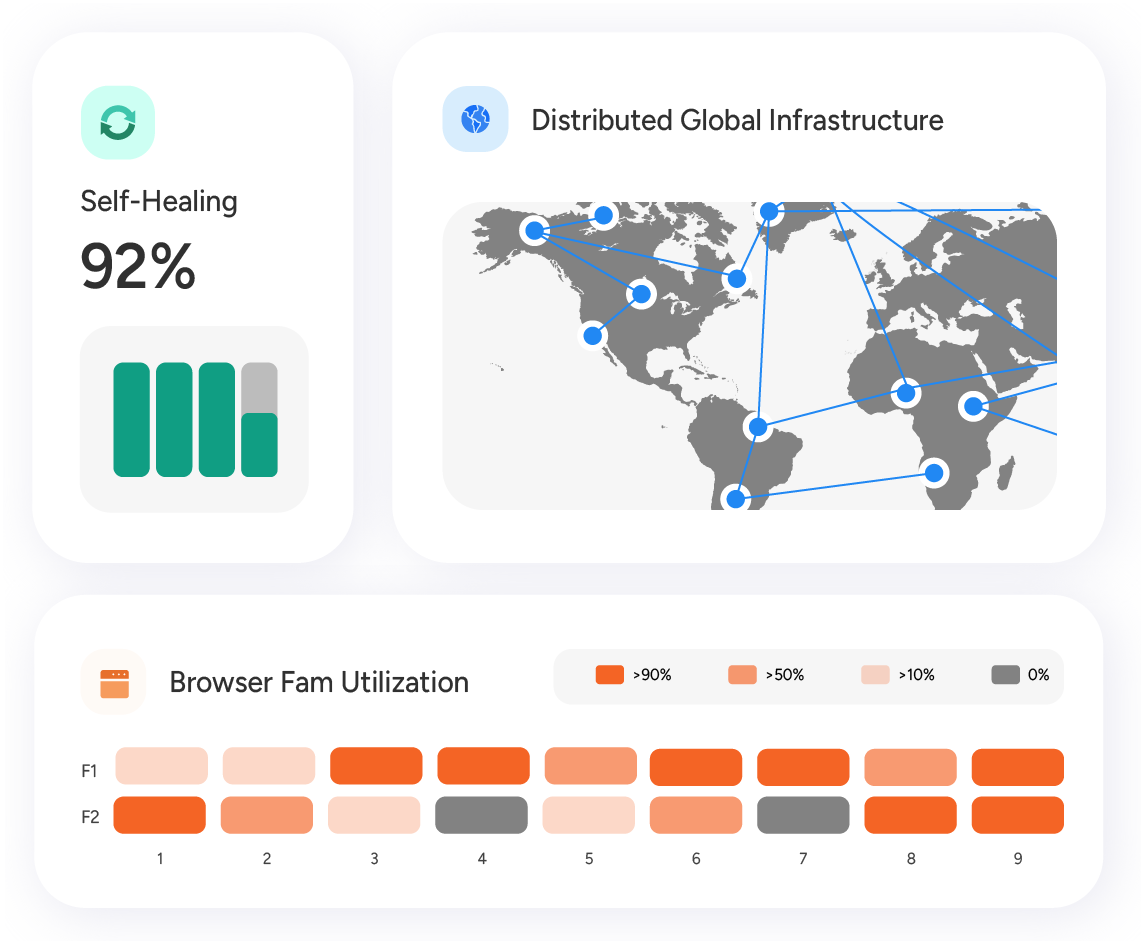
Task: Switch to the F2 row label
Action: pos(89,815)
